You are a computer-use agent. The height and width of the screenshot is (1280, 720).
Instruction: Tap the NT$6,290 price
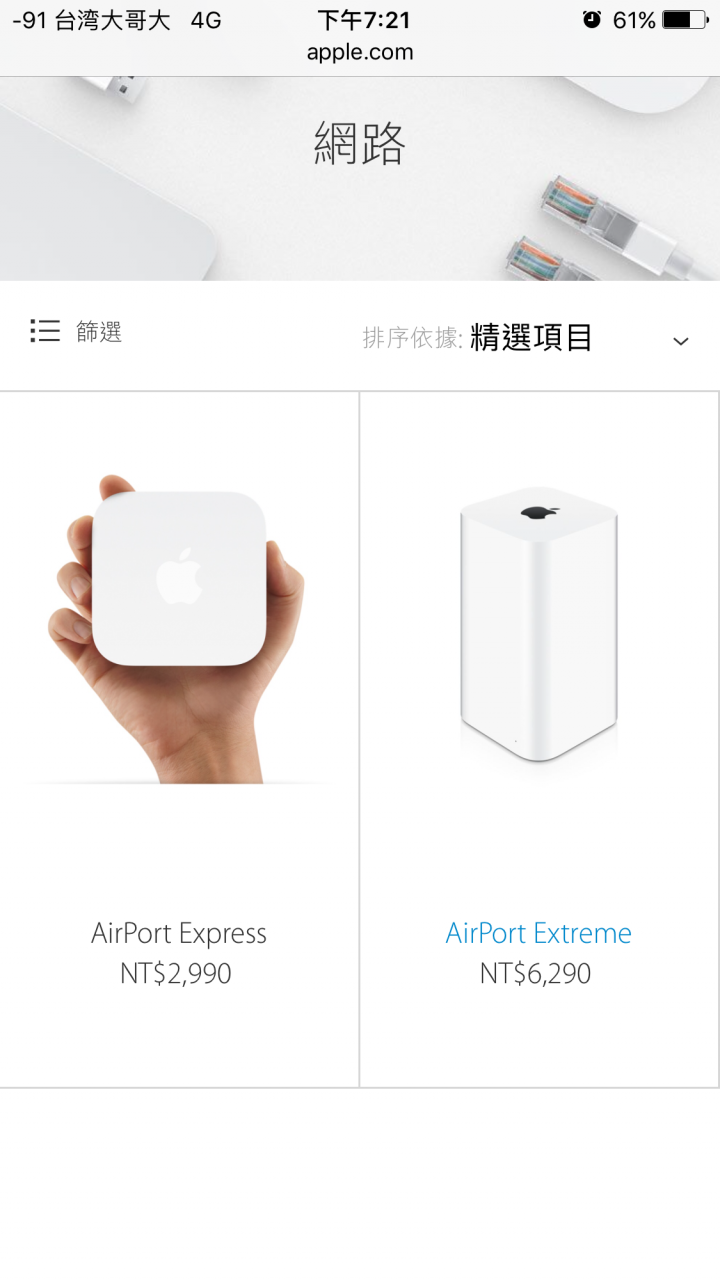(535, 973)
